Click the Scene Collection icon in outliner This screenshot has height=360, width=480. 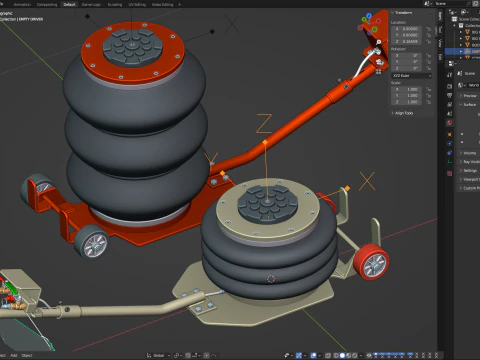coord(454,19)
